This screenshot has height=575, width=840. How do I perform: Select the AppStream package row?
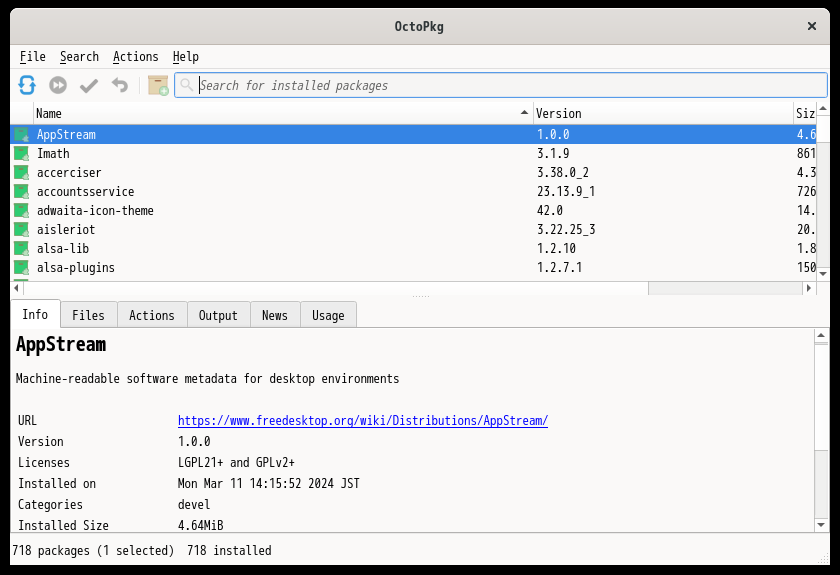[413, 135]
